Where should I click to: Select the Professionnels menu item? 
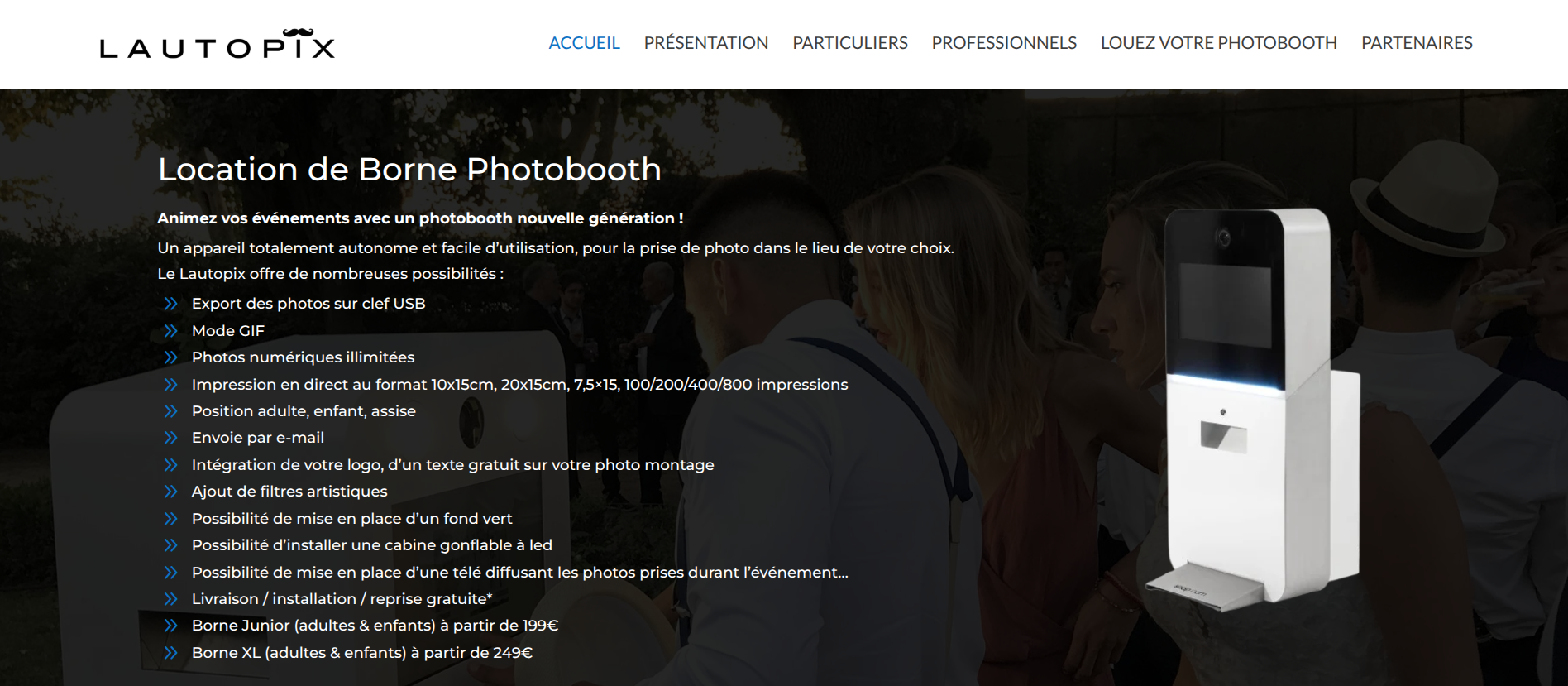1004,43
